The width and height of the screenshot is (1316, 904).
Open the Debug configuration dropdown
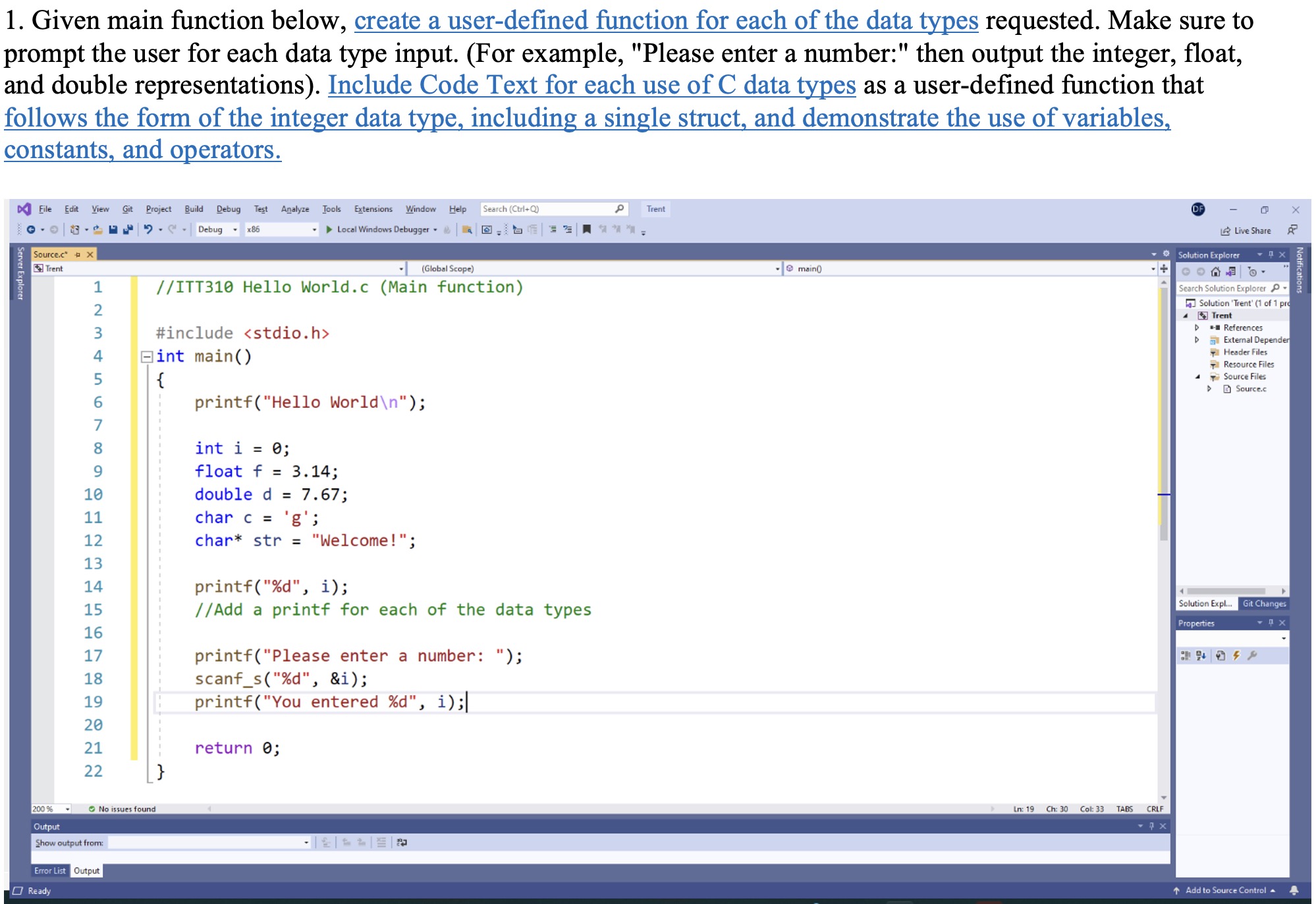coord(217,230)
